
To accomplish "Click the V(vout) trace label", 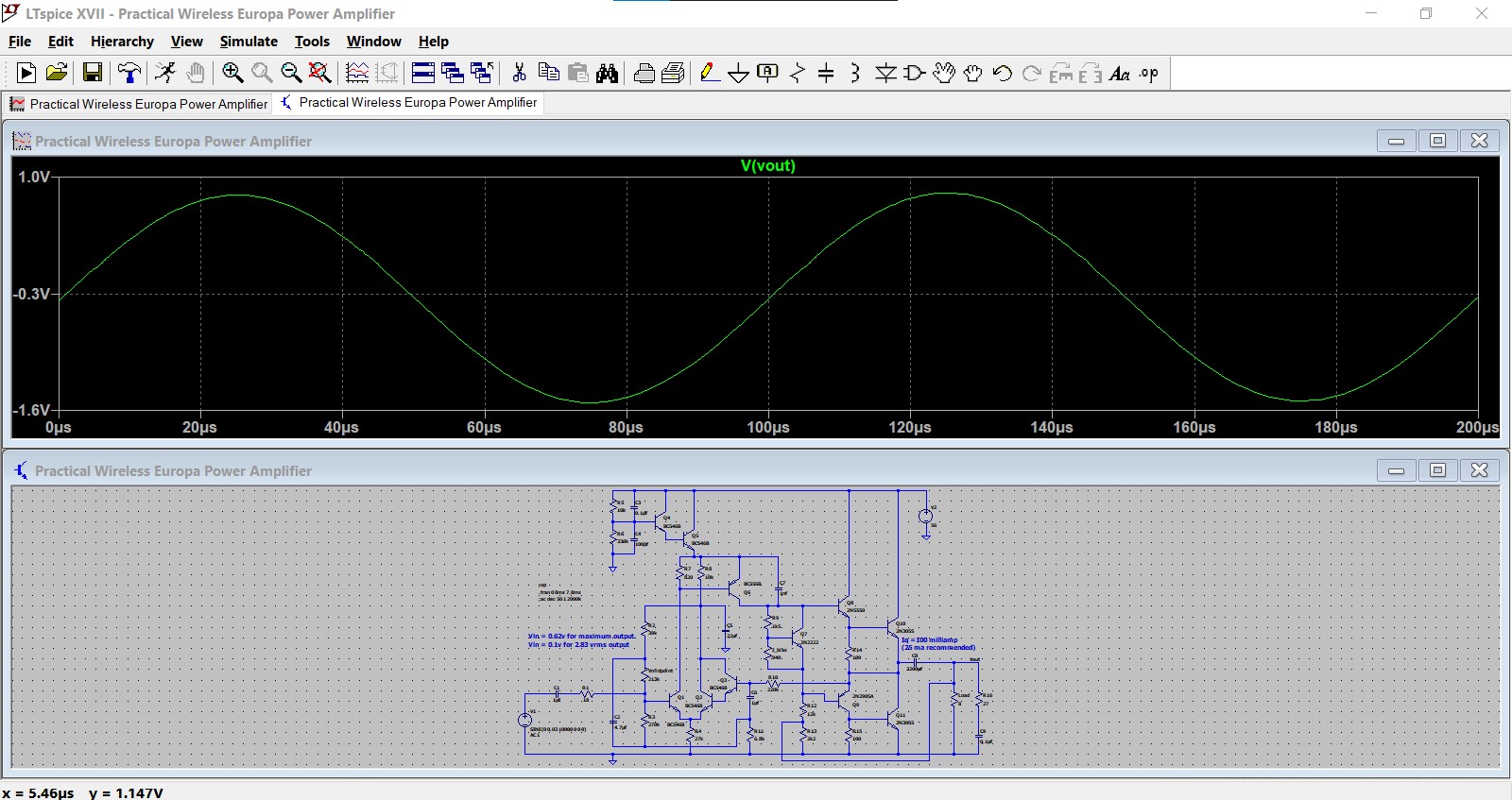I will point(767,165).
